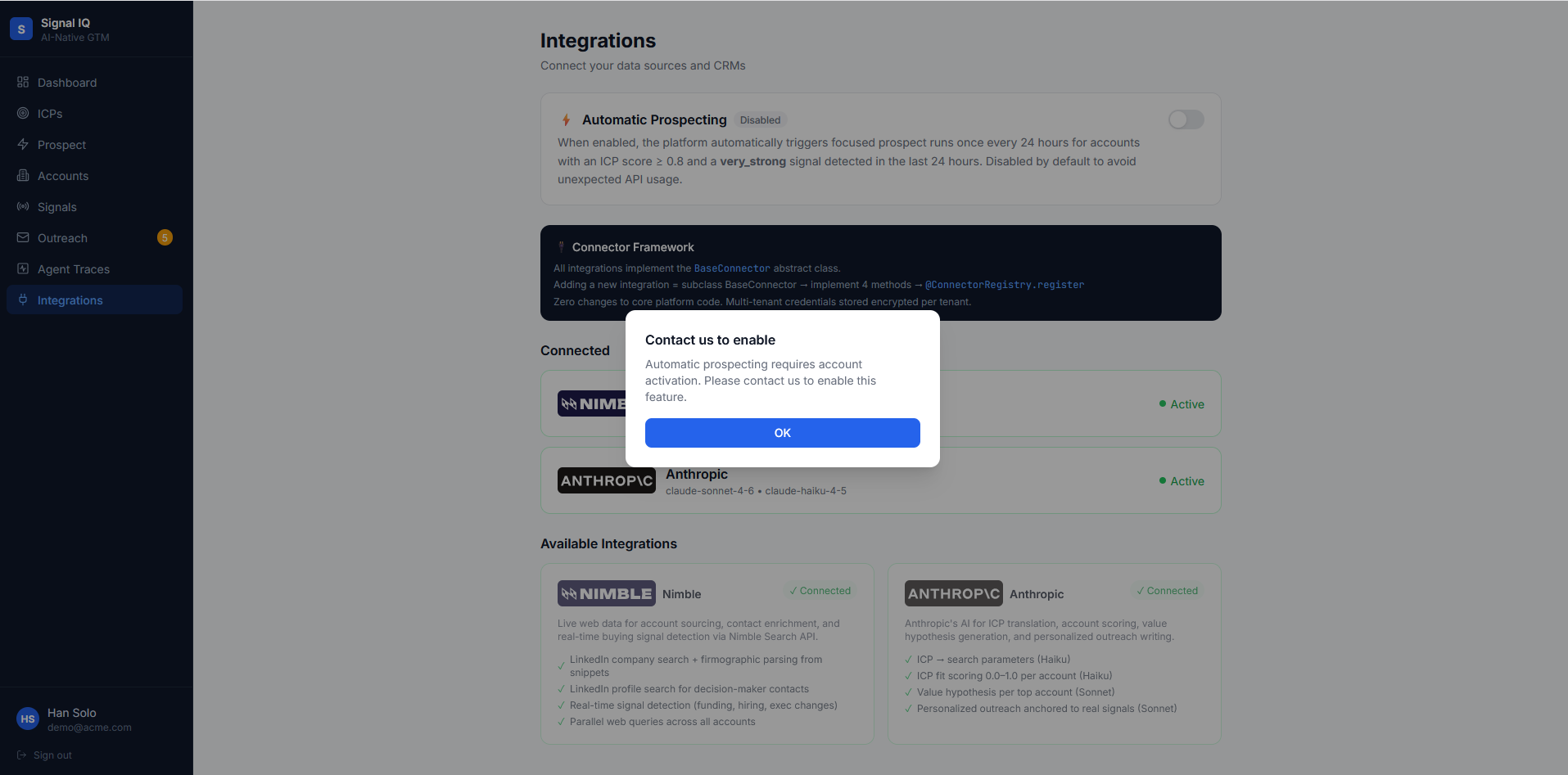Click the Anthropic row Active status
This screenshot has height=775, width=1568.
(1182, 481)
